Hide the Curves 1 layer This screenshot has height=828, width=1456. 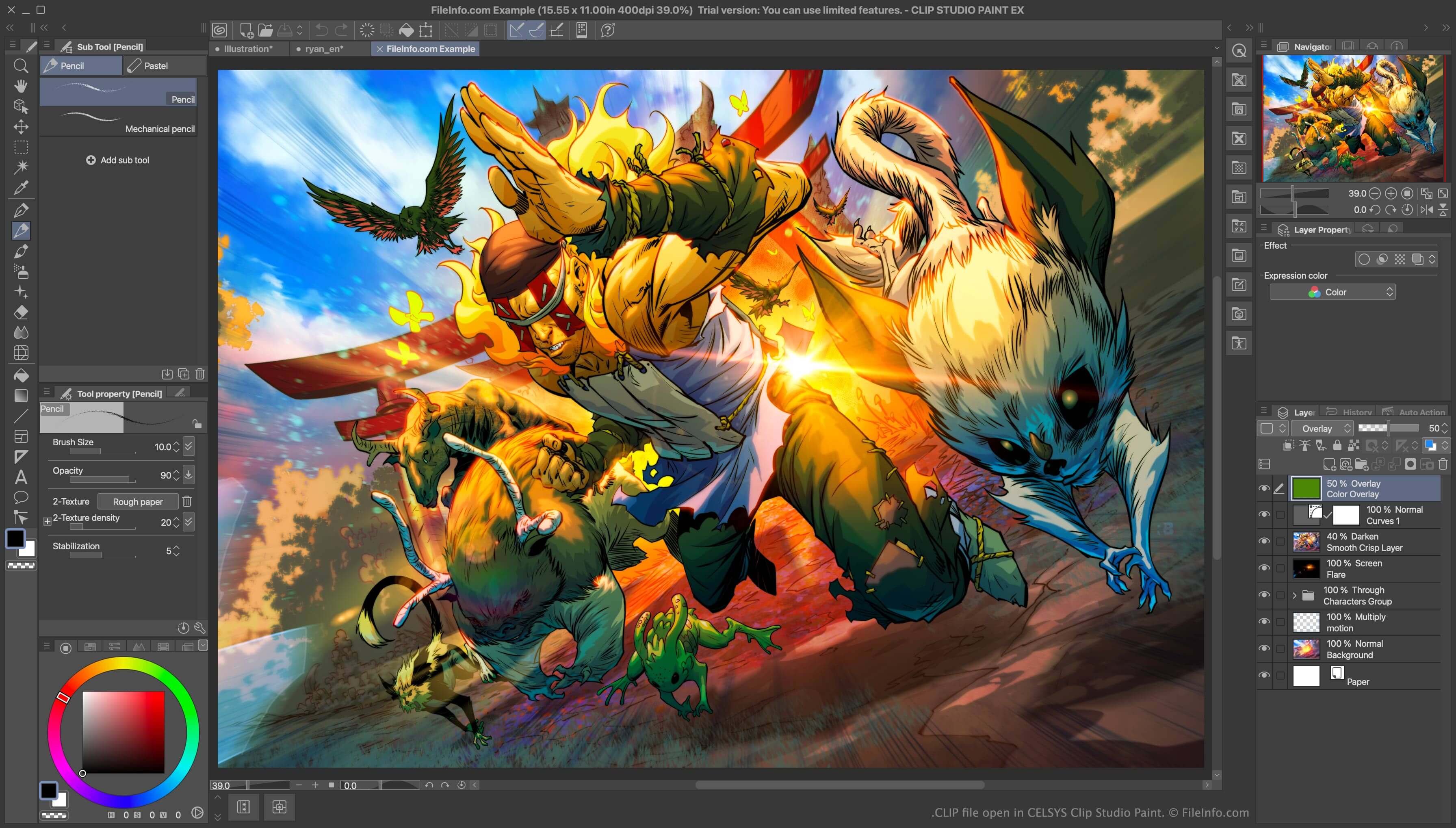pos(1264,514)
